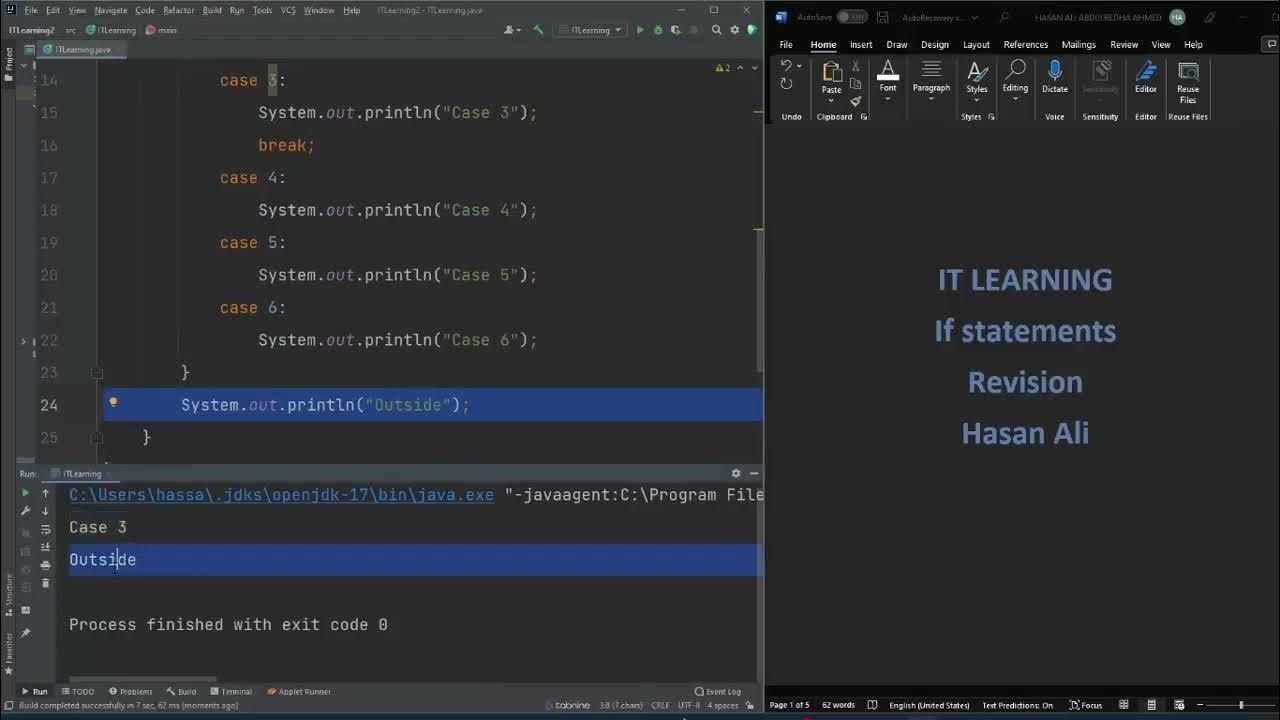Open the Event Log button

click(718, 692)
